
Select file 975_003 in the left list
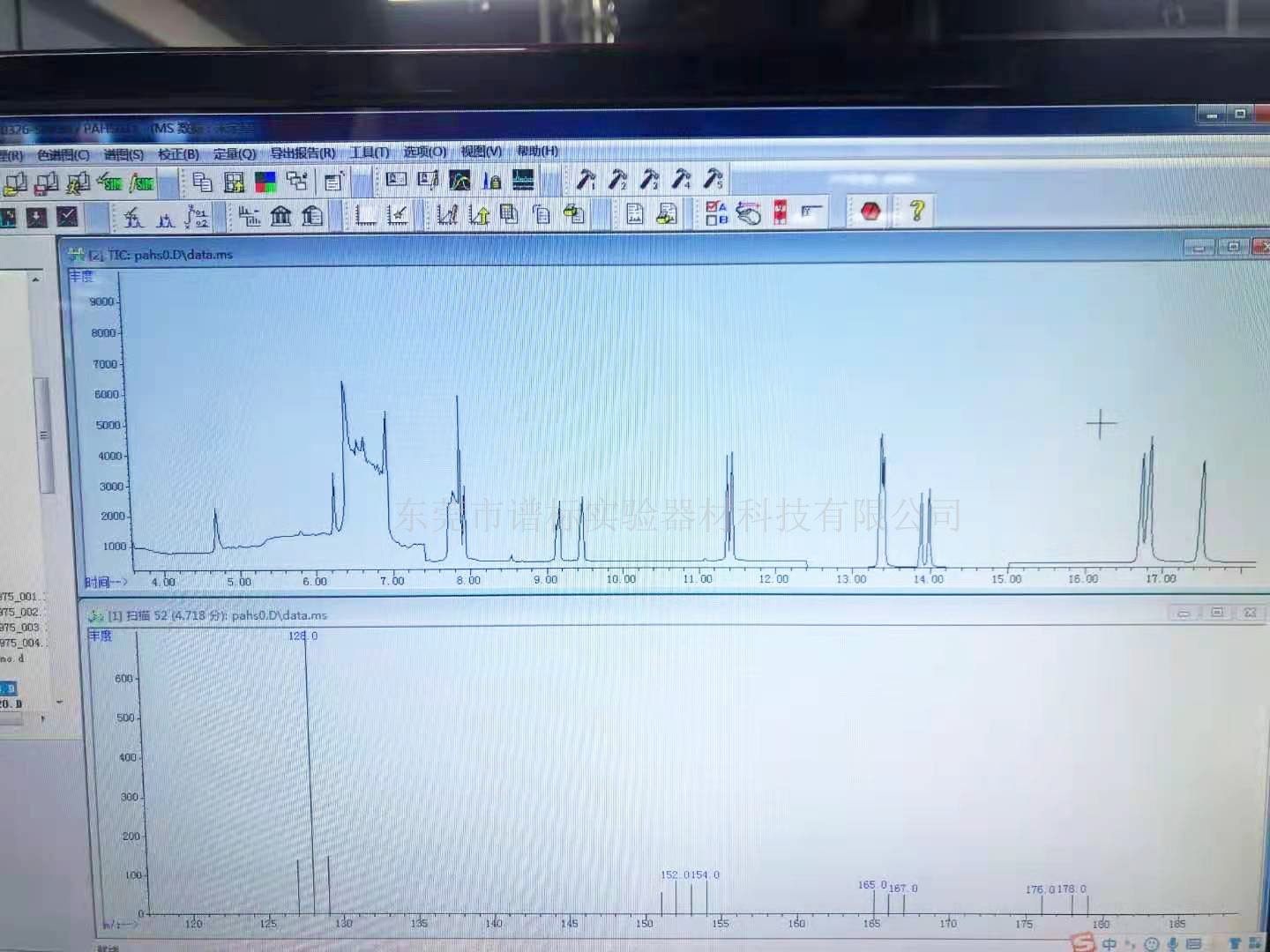21,628
